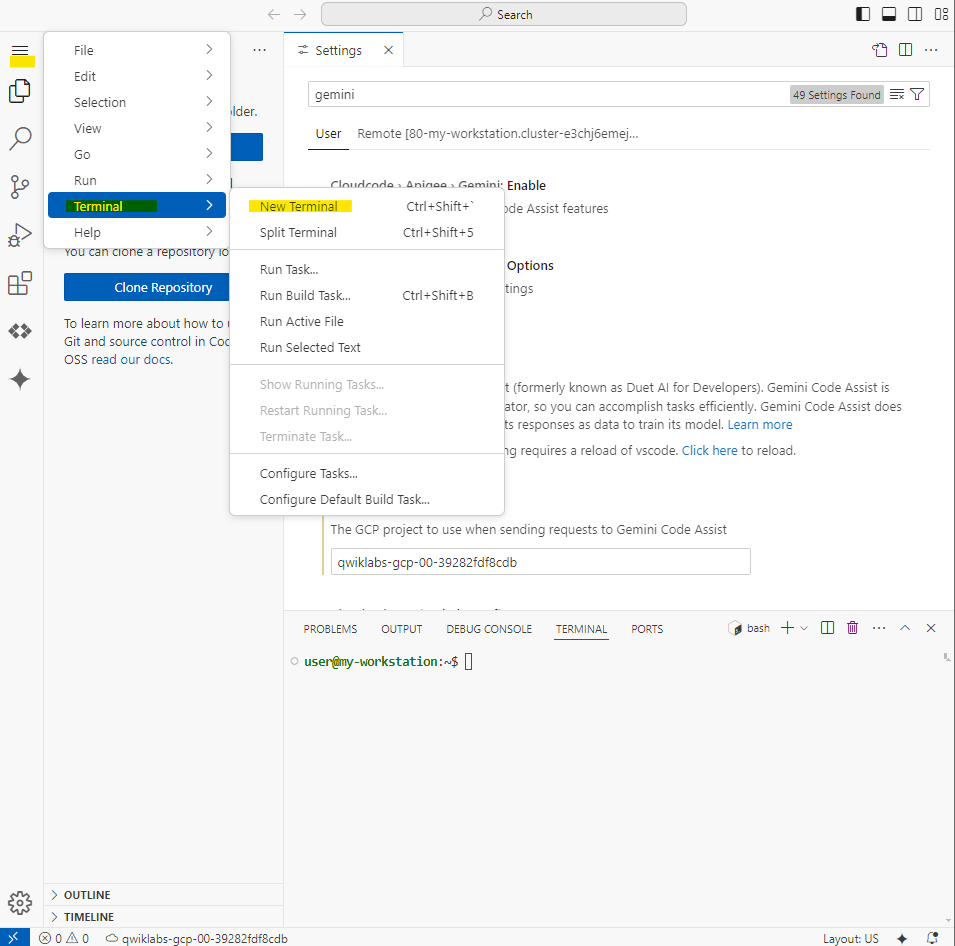Open the Explorer view in activity bar

coord(20,91)
